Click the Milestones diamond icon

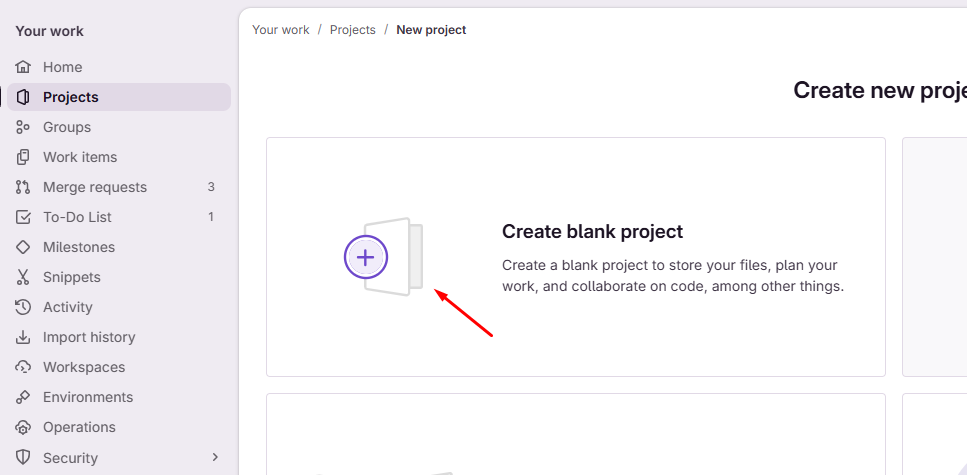point(23,247)
